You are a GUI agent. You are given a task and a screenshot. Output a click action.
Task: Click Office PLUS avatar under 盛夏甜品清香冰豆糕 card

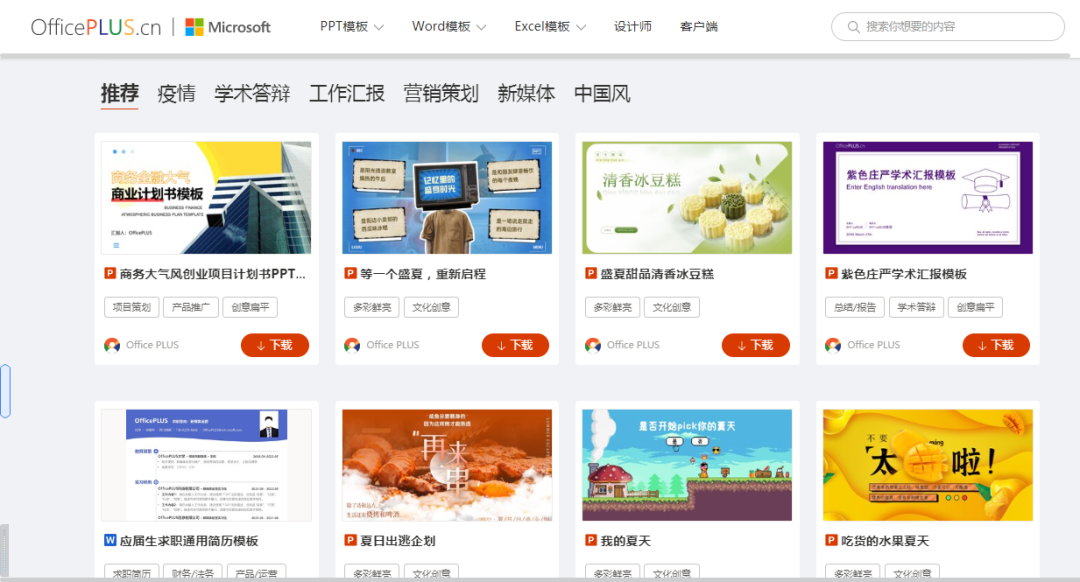(x=592, y=345)
